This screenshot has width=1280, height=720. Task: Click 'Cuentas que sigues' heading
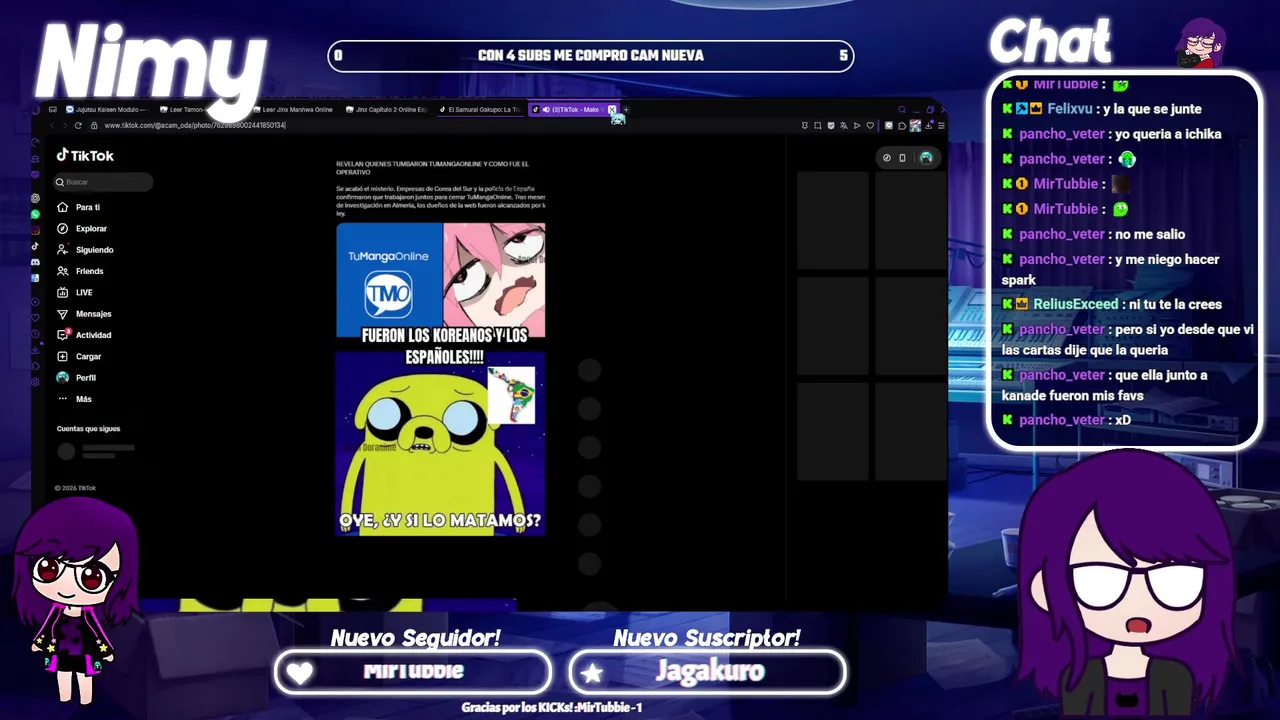pos(88,429)
